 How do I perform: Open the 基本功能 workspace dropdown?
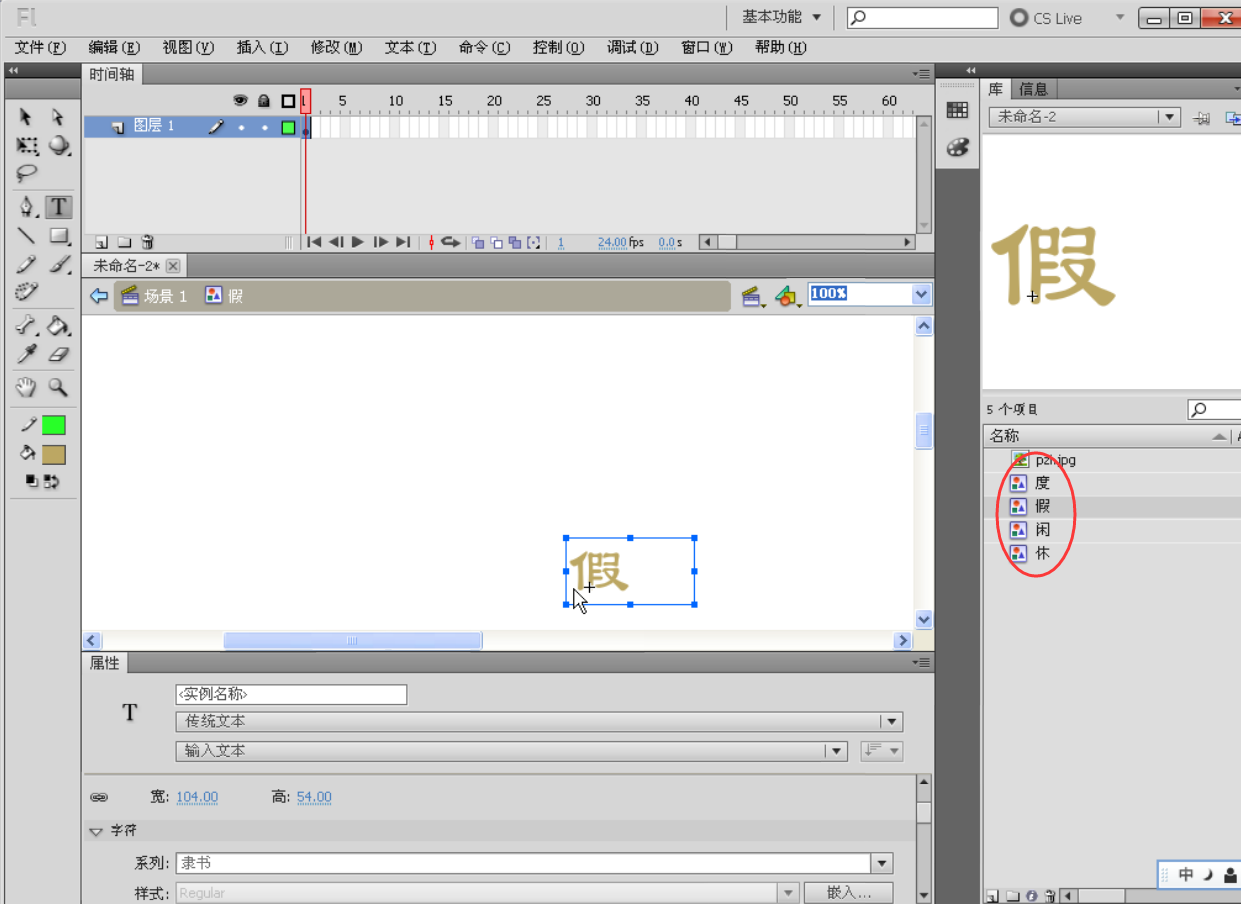click(781, 17)
